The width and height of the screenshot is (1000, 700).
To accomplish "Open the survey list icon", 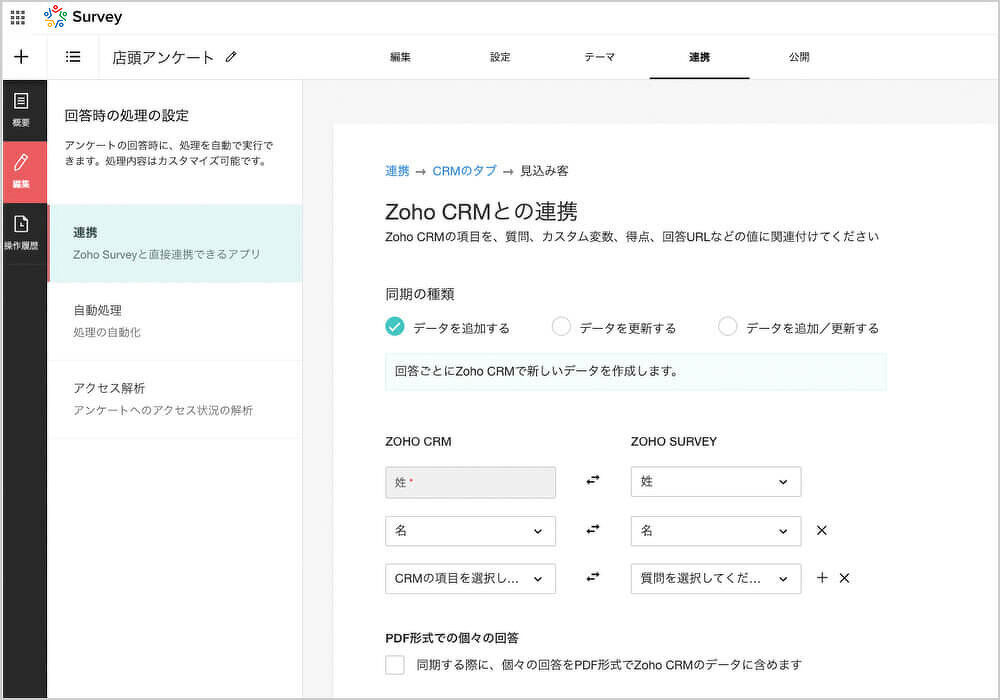I will (73, 57).
